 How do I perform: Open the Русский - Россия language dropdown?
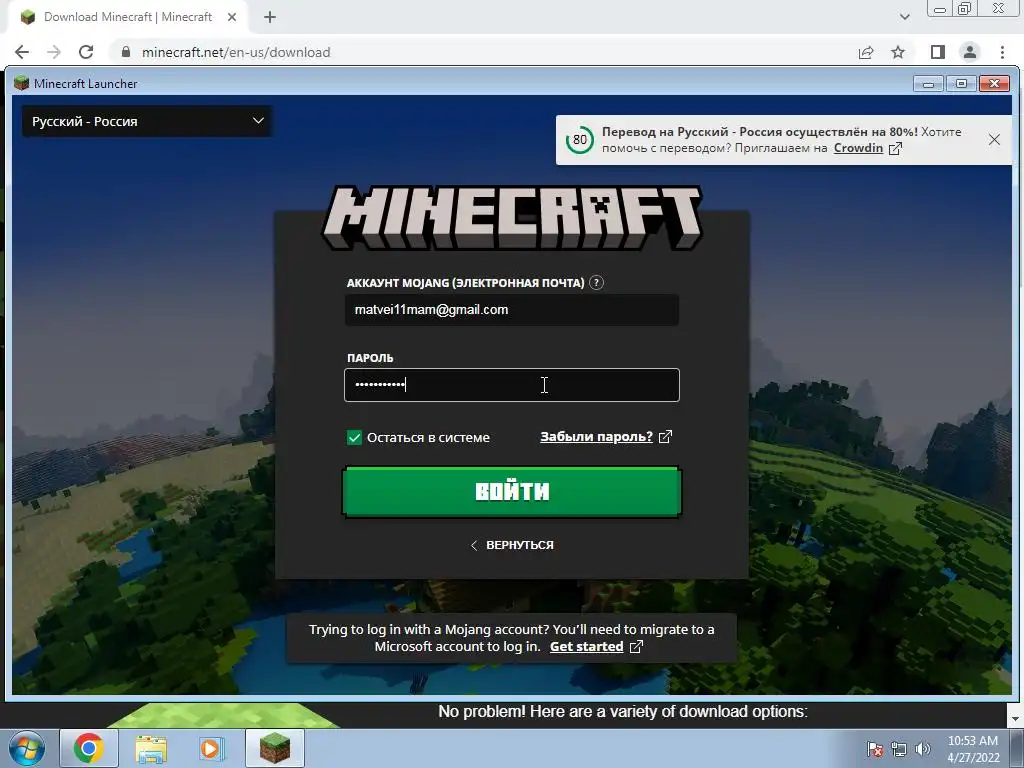147,121
